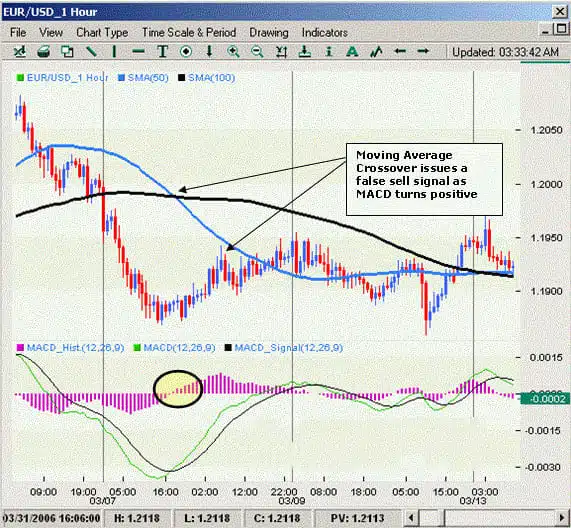Click the zoom out magnifier icon
Viewport: 571px width, 528px height.
257,51
